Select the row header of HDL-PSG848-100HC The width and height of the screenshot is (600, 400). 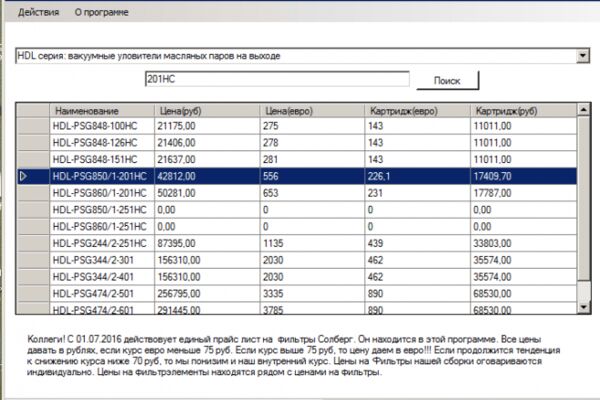(x=33, y=126)
